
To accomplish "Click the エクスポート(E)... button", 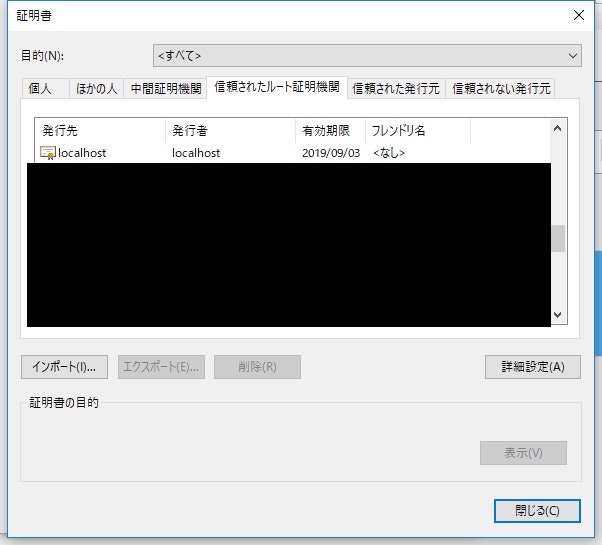I will click(x=161, y=367).
